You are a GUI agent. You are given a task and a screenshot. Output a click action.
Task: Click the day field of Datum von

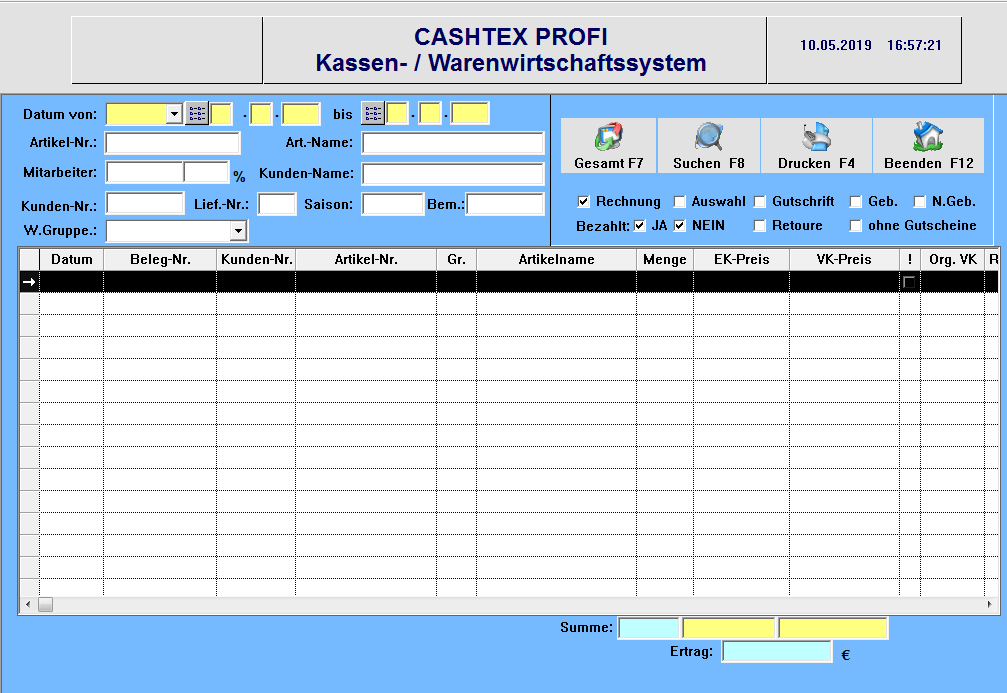point(222,114)
